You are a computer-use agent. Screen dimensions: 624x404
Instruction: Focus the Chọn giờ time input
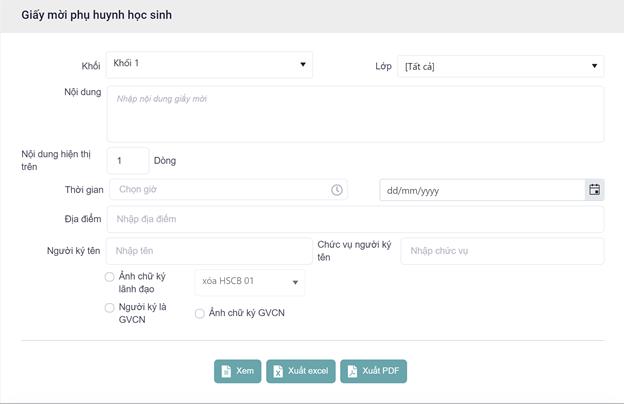click(x=220, y=189)
